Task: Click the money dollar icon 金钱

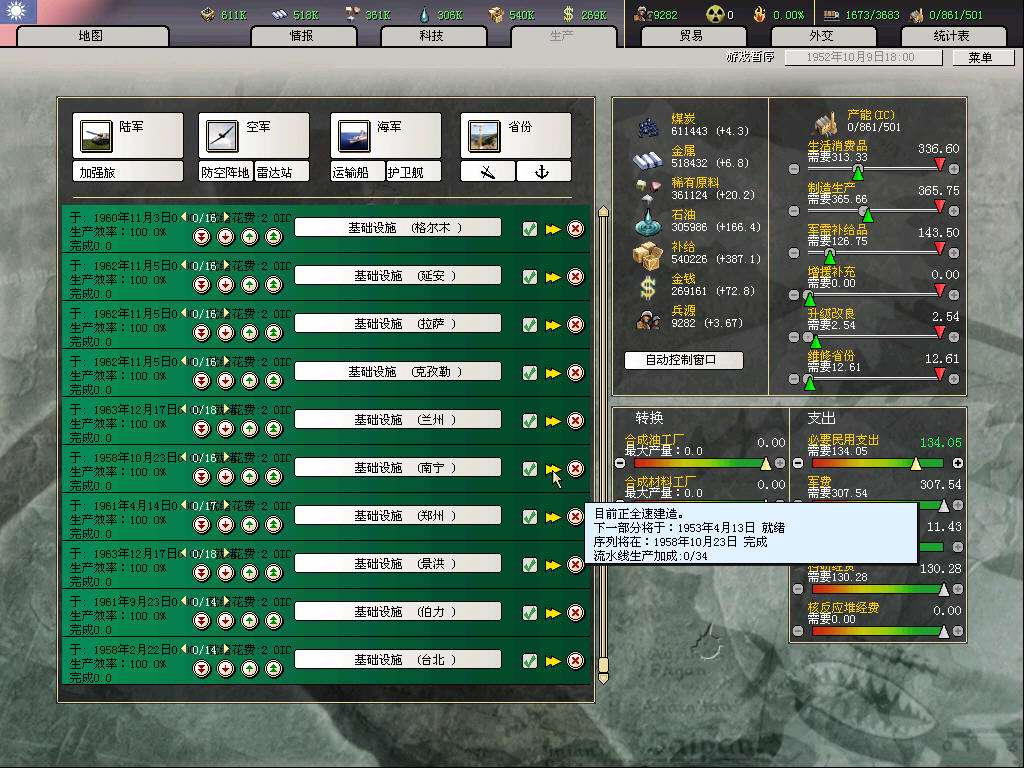Action: pos(648,287)
